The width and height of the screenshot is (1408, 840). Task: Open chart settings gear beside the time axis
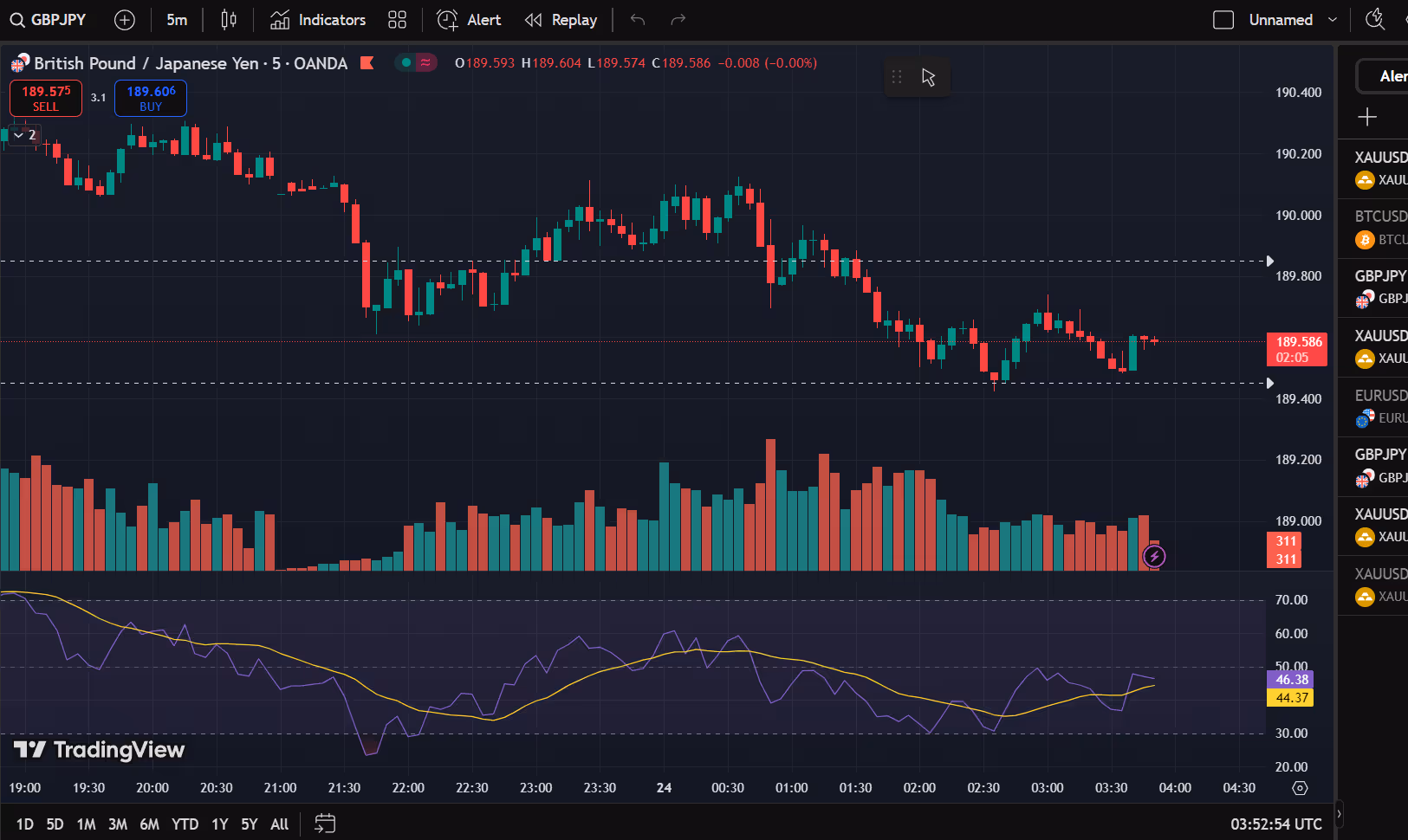1300,788
